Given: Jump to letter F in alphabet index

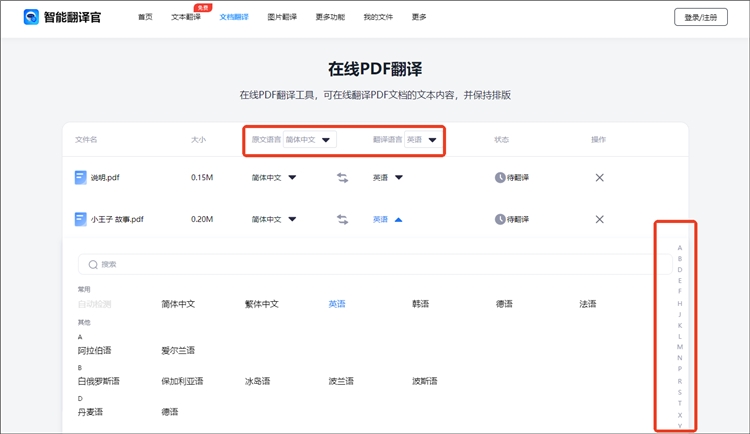Looking at the screenshot, I should click(680, 291).
